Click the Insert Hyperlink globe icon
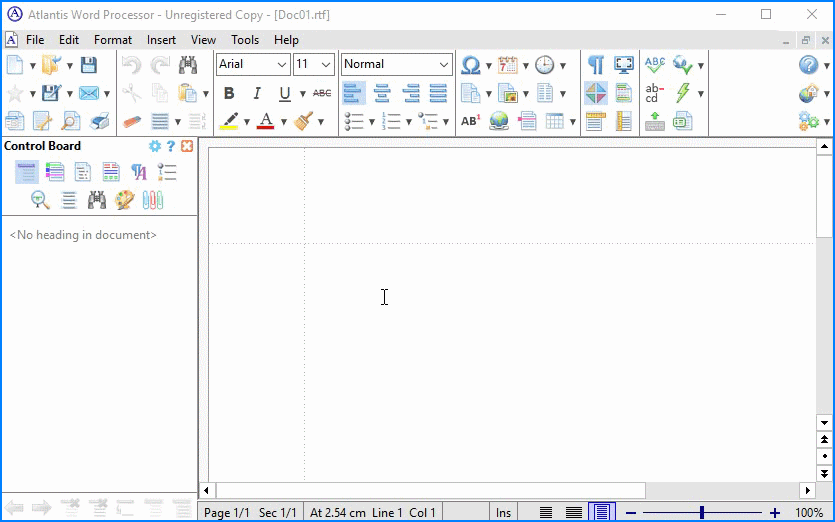This screenshot has width=835, height=522. 499,121
